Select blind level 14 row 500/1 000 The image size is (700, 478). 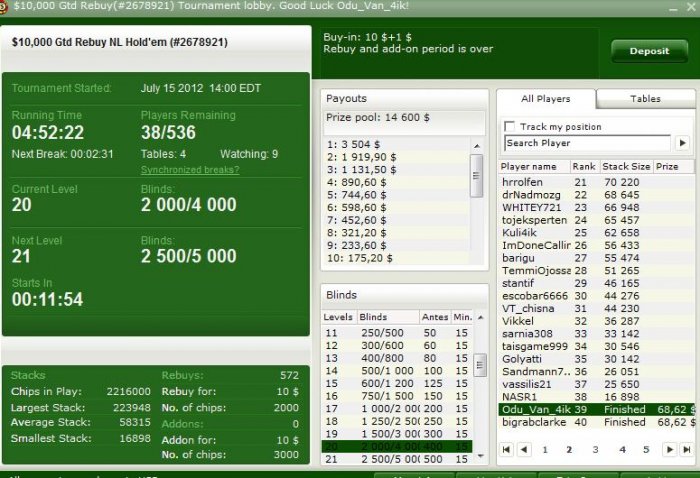(x=397, y=371)
